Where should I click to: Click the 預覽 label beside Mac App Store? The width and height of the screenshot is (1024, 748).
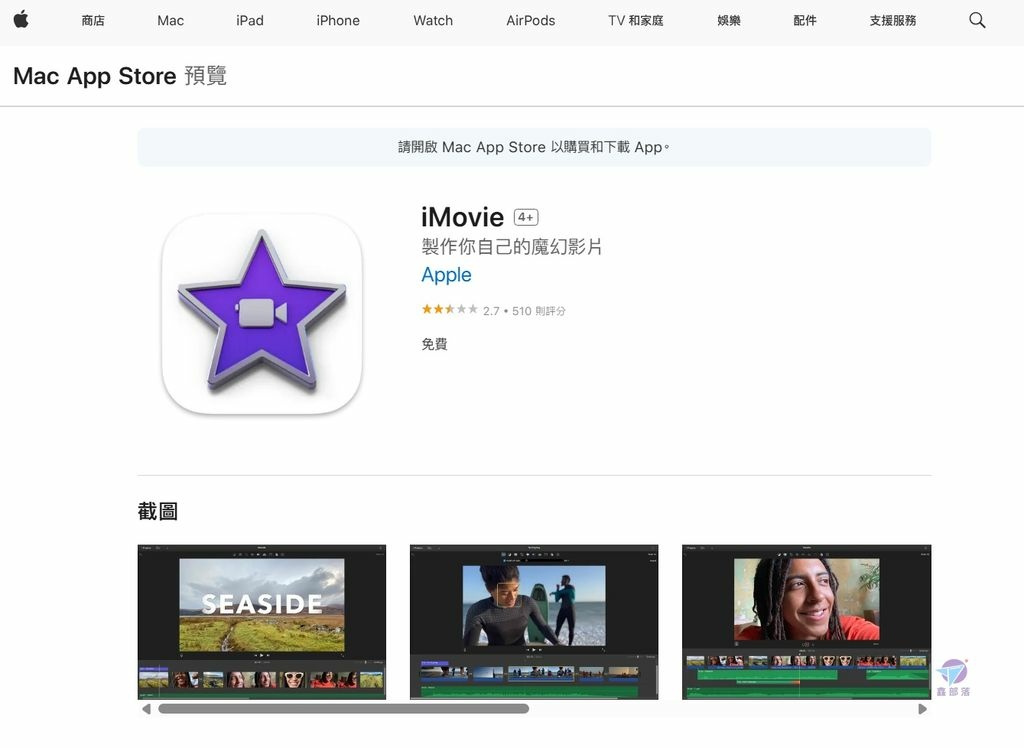pyautogui.click(x=205, y=76)
